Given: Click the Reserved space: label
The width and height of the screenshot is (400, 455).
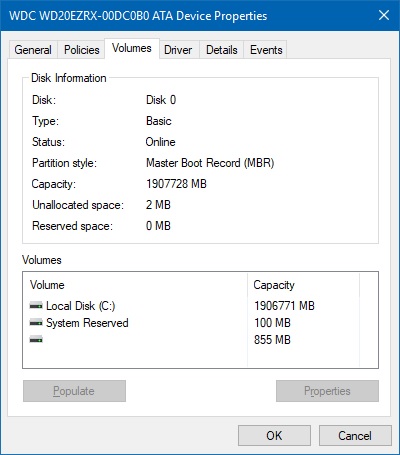Looking at the screenshot, I should (72, 226).
